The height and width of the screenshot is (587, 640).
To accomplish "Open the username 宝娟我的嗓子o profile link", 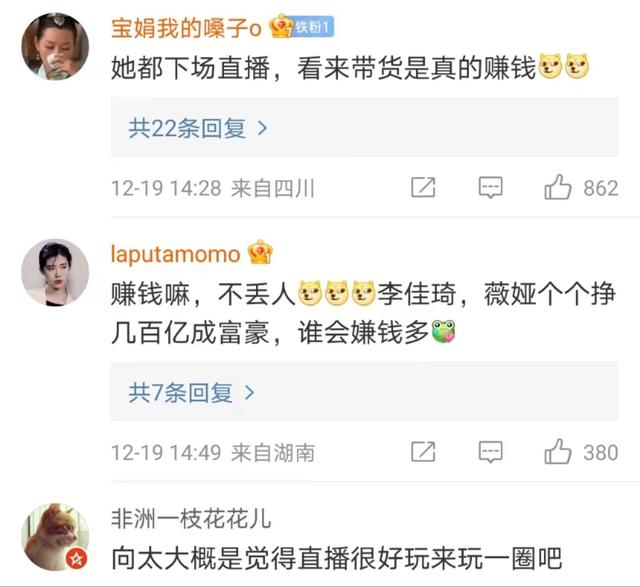I will [x=186, y=28].
